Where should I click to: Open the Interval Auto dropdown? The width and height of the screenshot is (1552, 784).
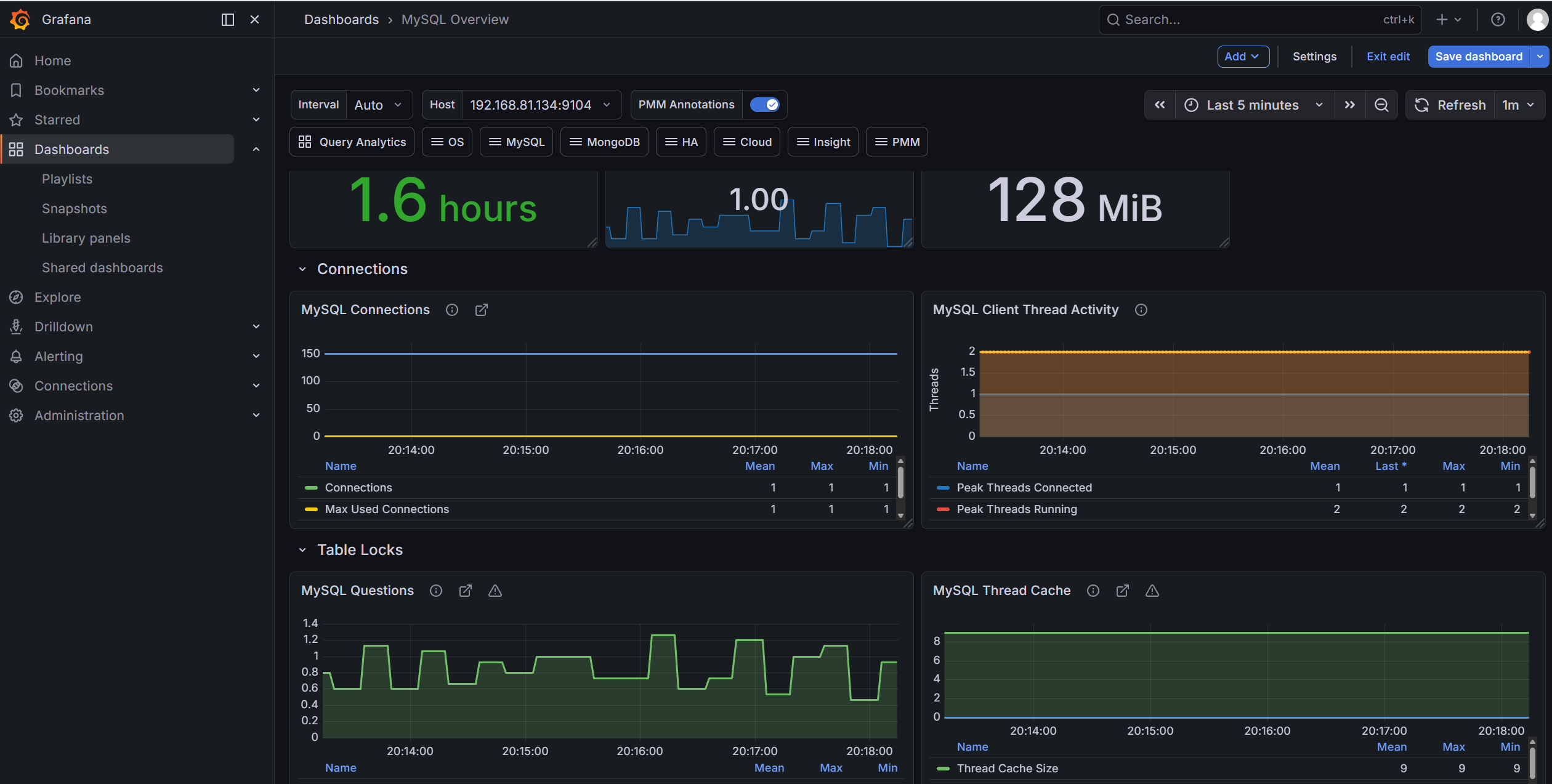coord(379,105)
